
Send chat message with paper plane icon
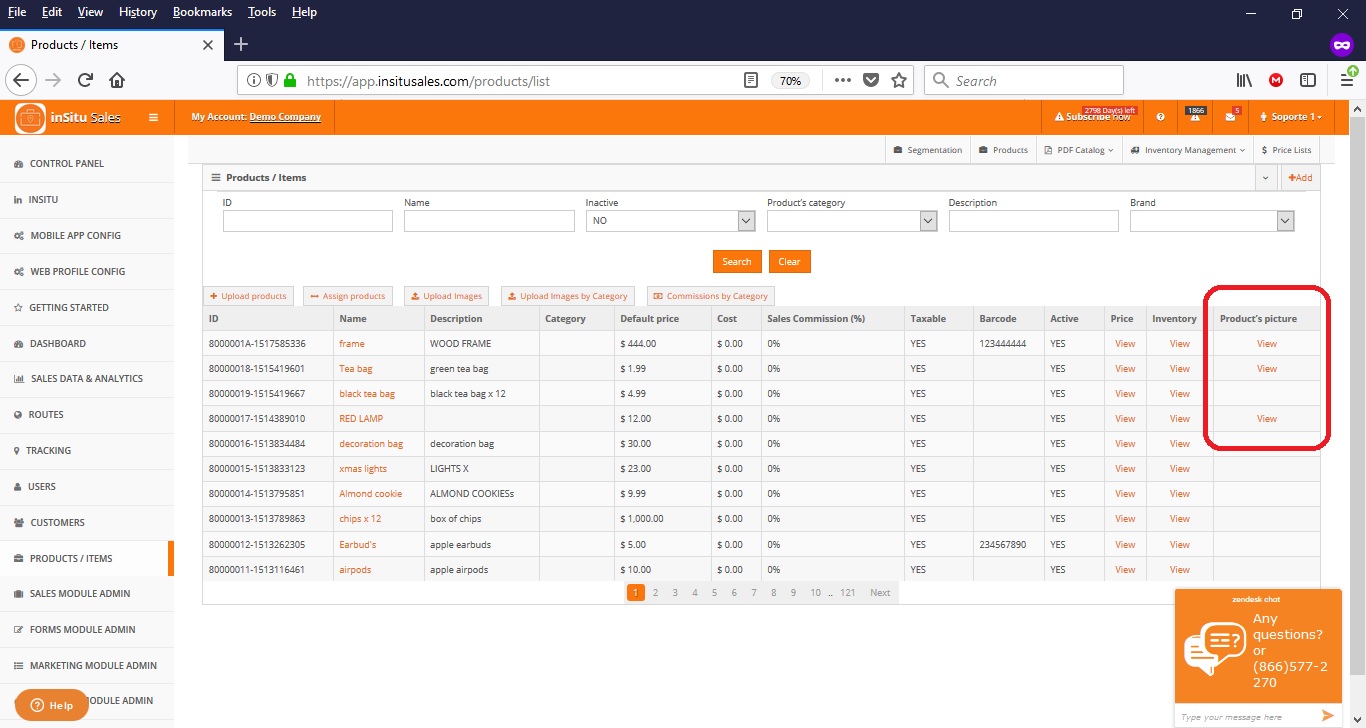click(1327, 716)
